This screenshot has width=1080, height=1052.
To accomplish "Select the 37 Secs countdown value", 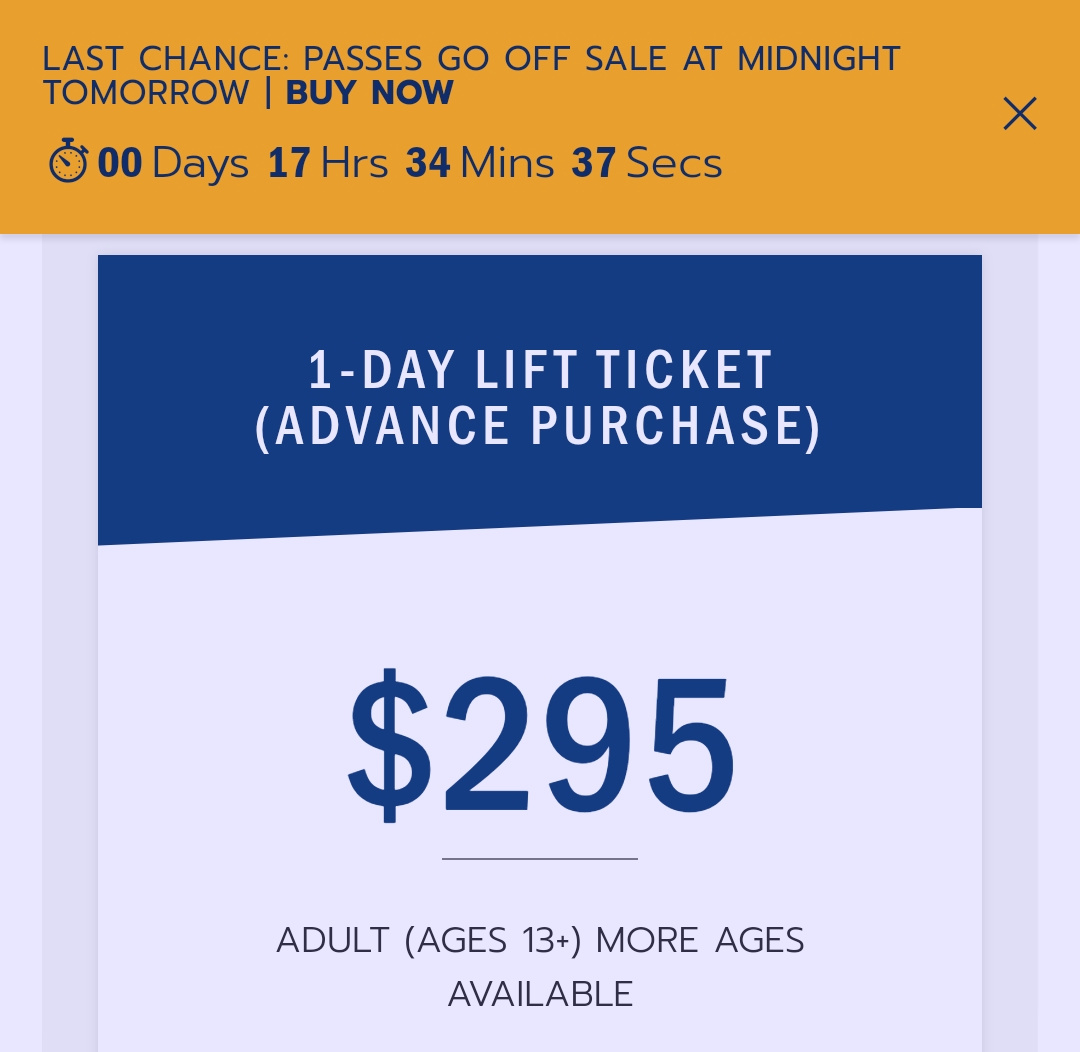I will [647, 163].
